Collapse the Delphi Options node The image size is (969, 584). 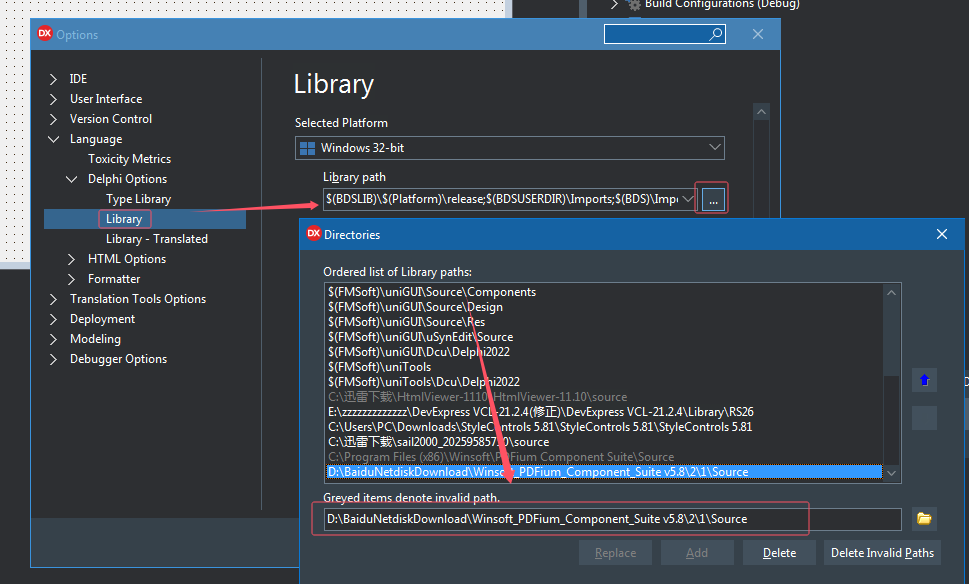(x=72, y=179)
